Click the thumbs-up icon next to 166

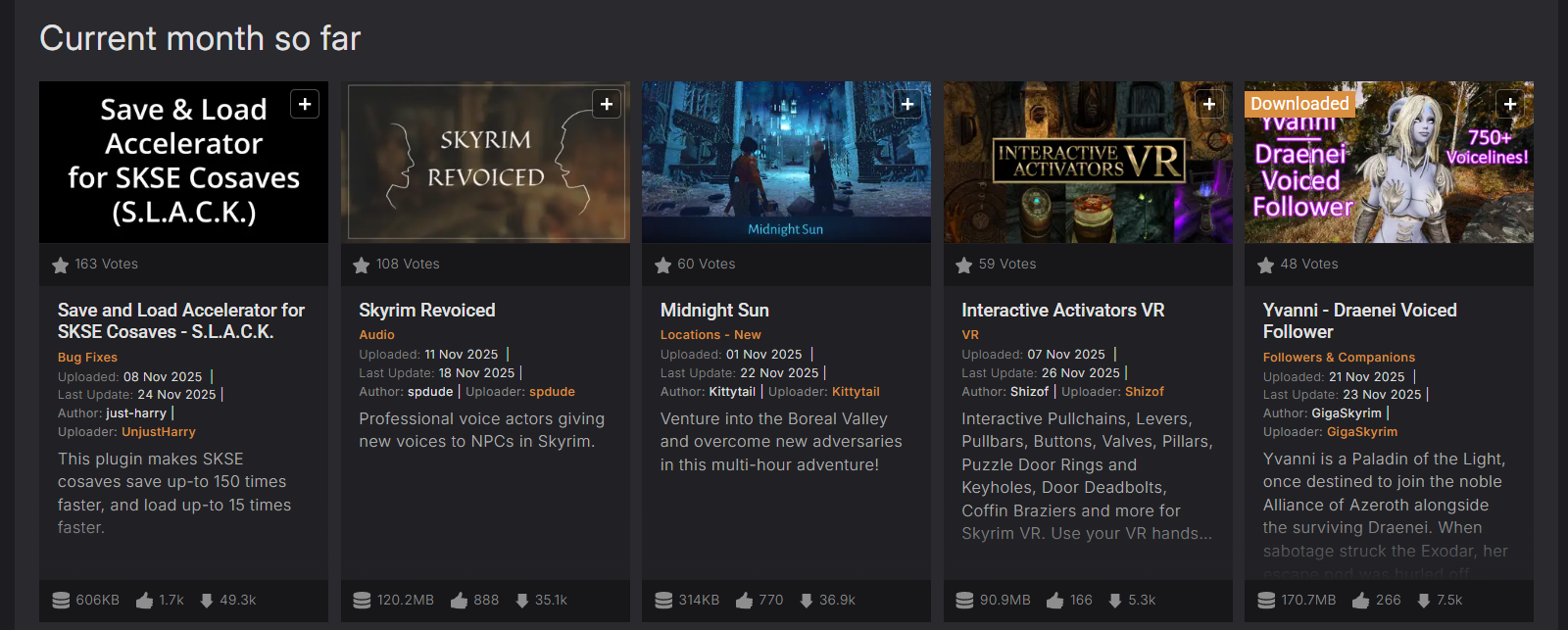pos(1054,601)
